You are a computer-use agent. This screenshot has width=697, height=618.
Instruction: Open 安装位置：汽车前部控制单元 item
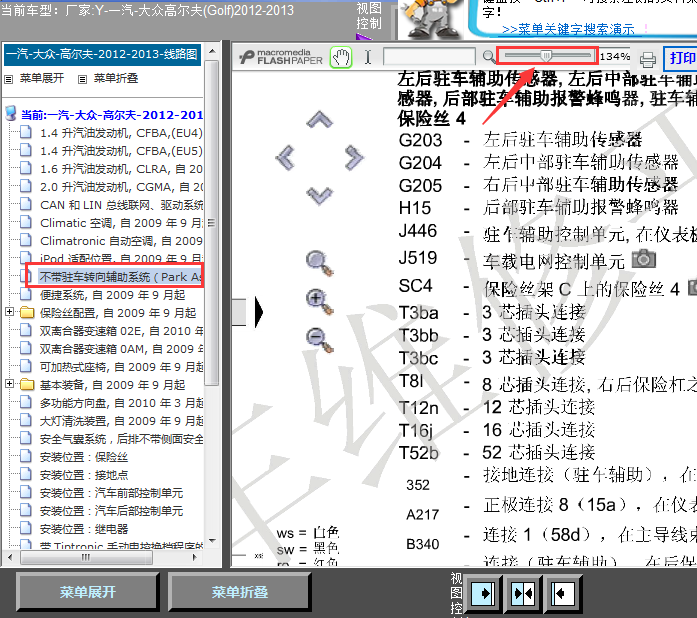pos(111,493)
